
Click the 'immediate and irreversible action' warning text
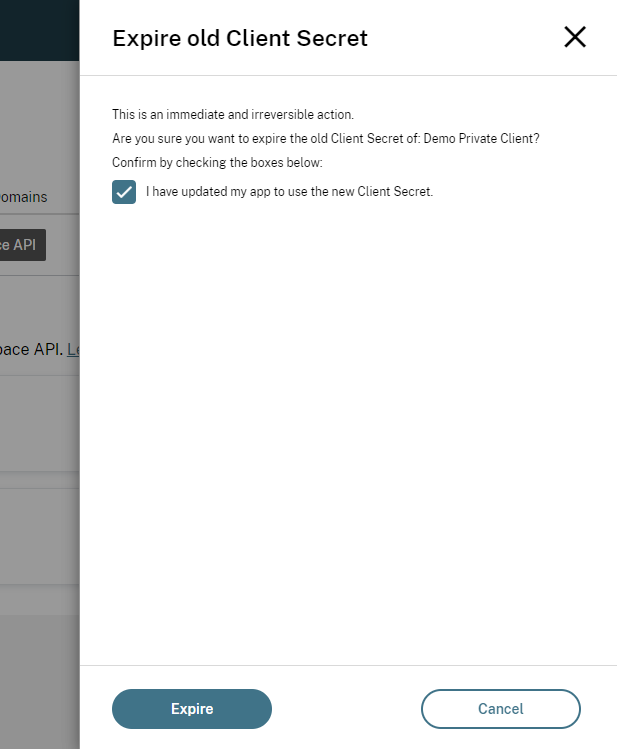233,114
